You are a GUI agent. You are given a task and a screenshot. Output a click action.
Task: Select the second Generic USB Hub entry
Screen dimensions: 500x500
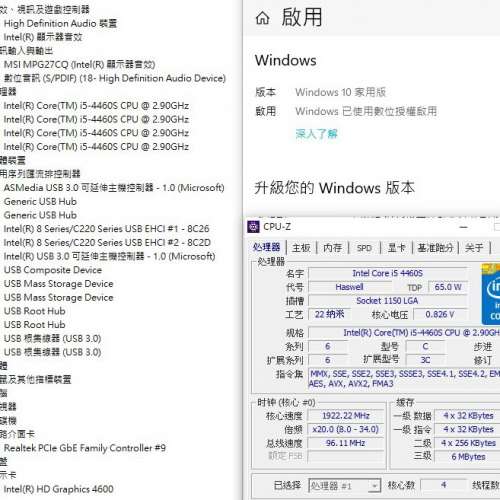click(40, 215)
